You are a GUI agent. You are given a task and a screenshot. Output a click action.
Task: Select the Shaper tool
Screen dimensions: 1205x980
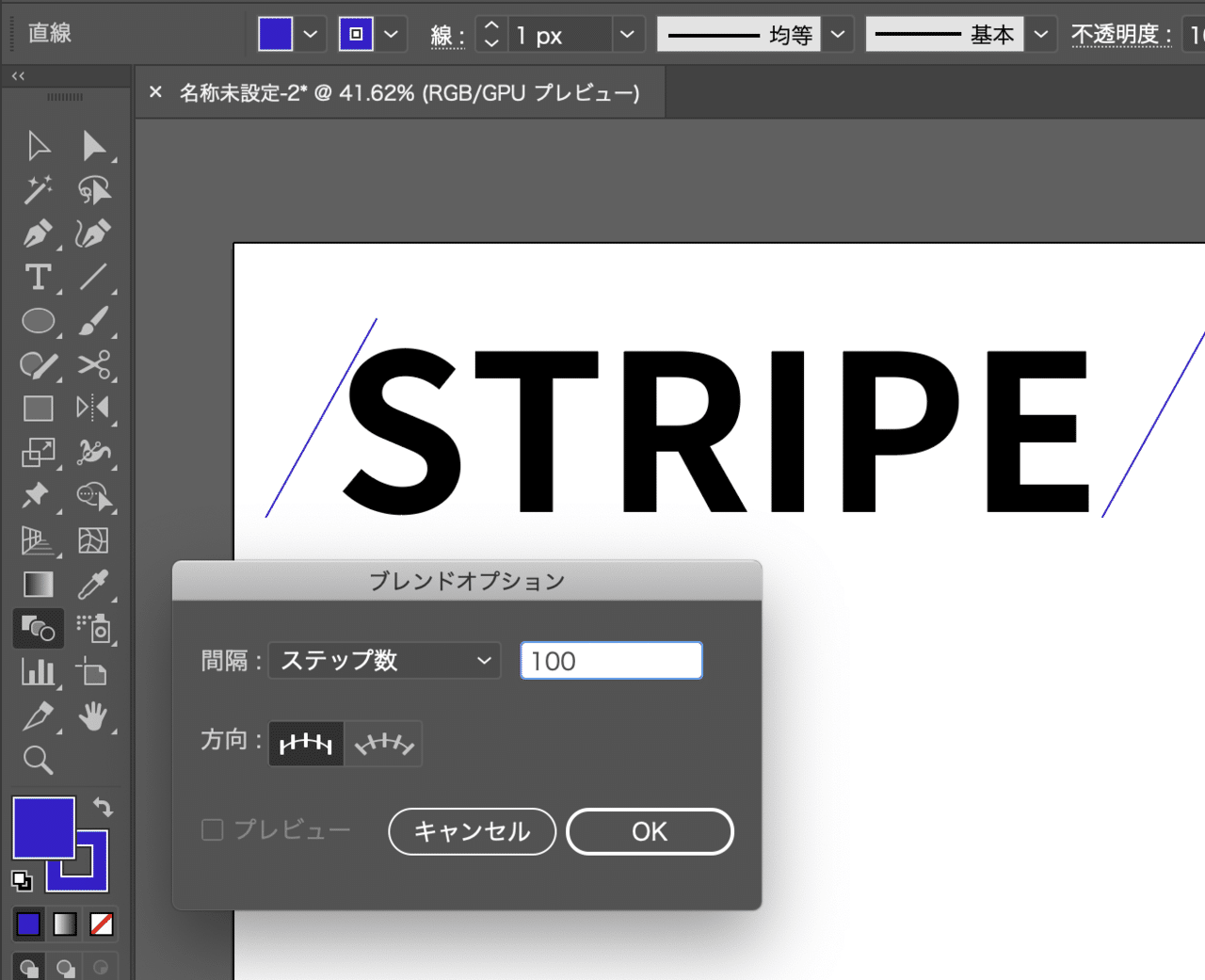click(39, 365)
